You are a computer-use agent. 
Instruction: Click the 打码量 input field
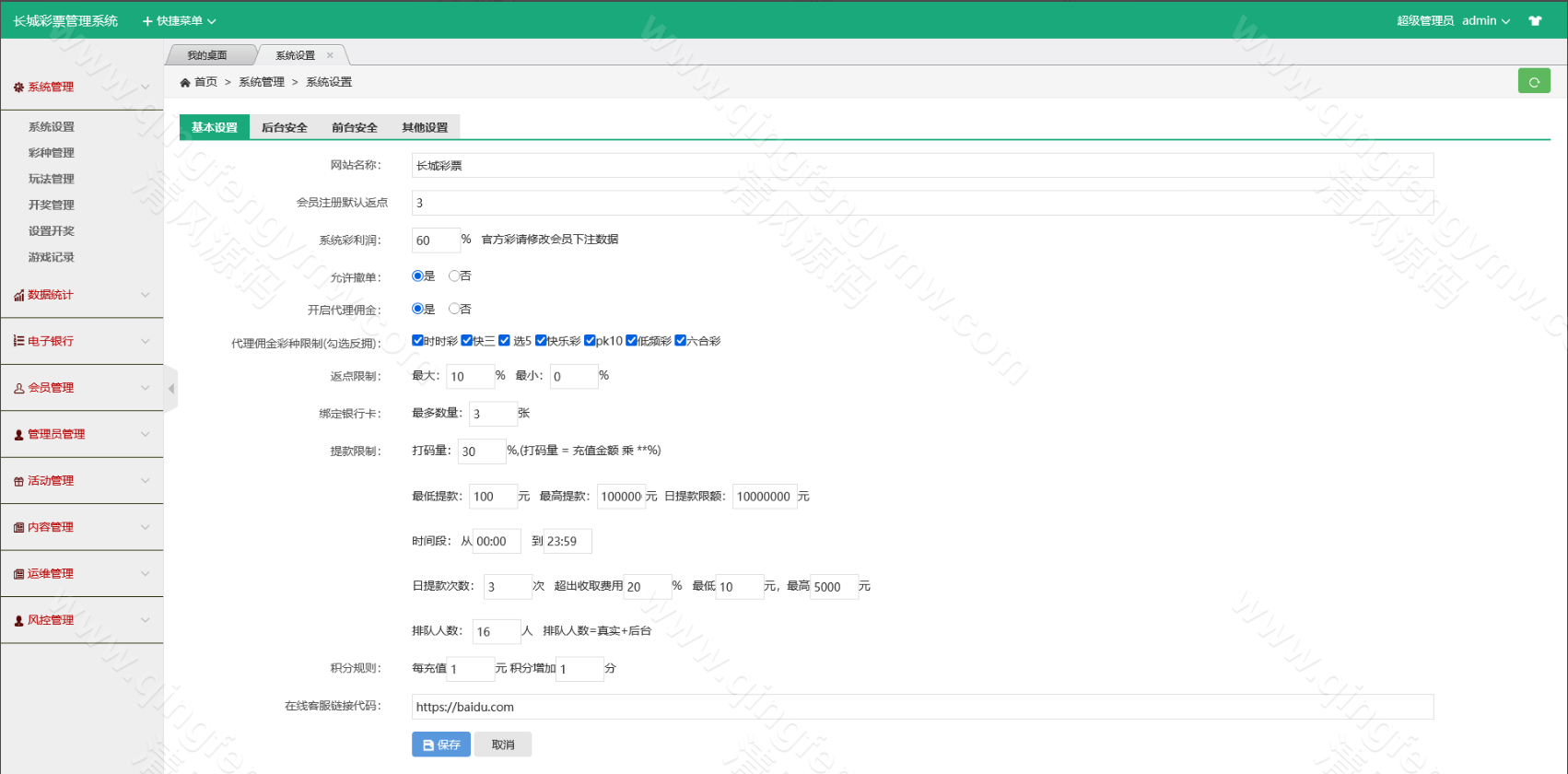[x=483, y=451]
